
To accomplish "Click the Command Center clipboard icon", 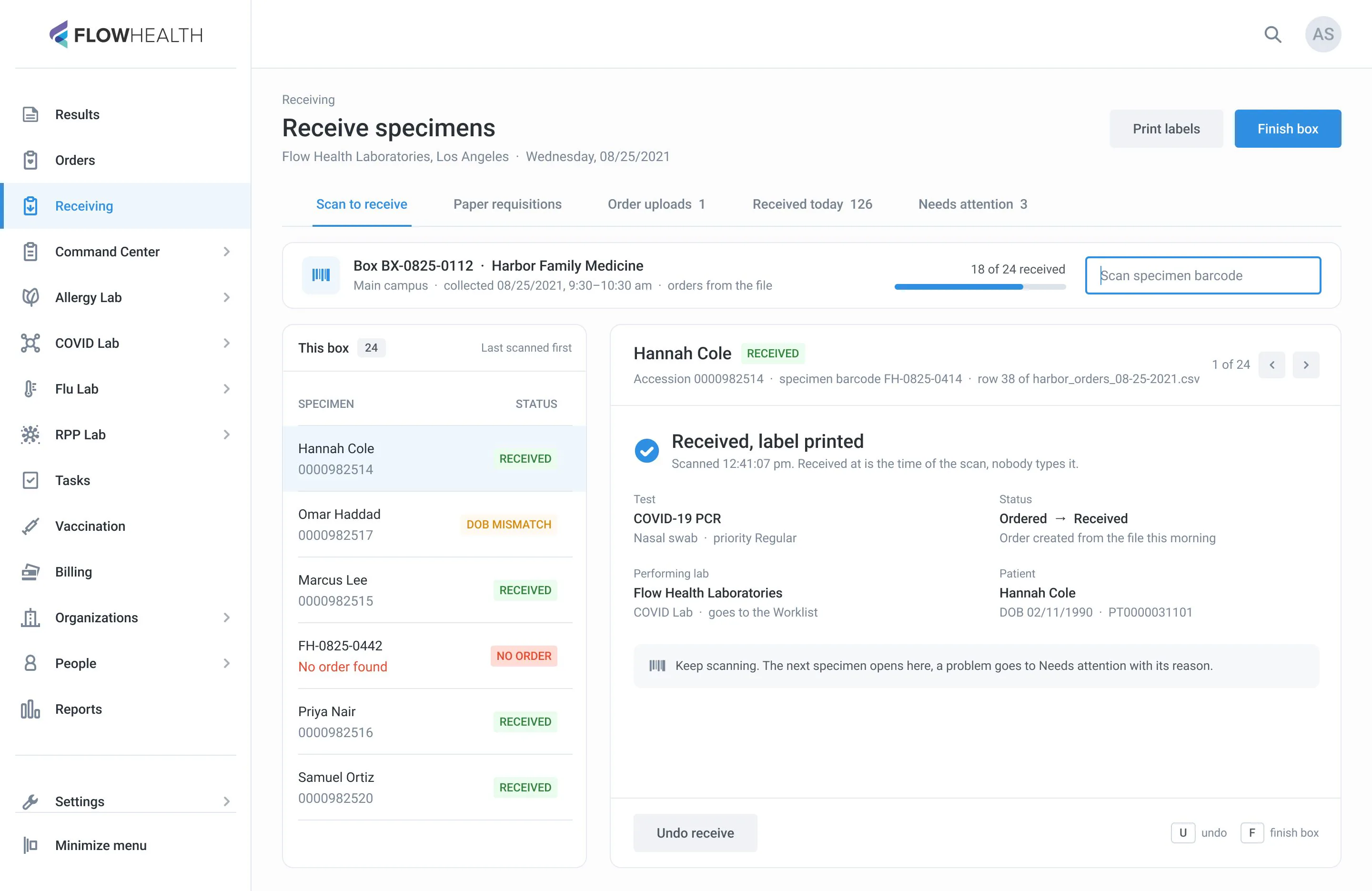I will (30, 252).
